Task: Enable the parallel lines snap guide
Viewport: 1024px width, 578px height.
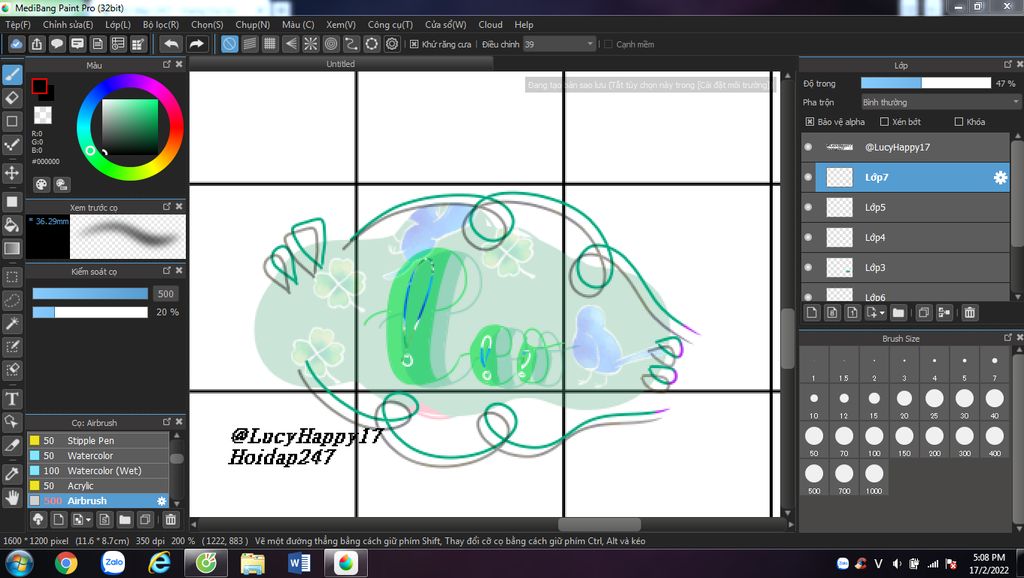Action: [249, 44]
